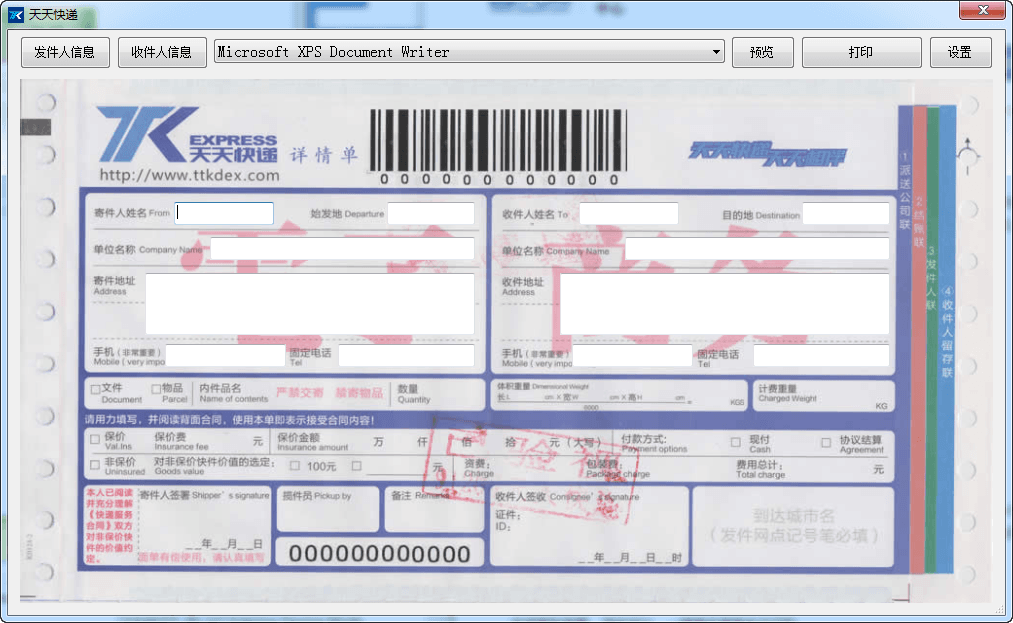Viewport: 1013px width, 623px height.
Task: Open 设置 settings
Action: pyautogui.click(x=960, y=52)
